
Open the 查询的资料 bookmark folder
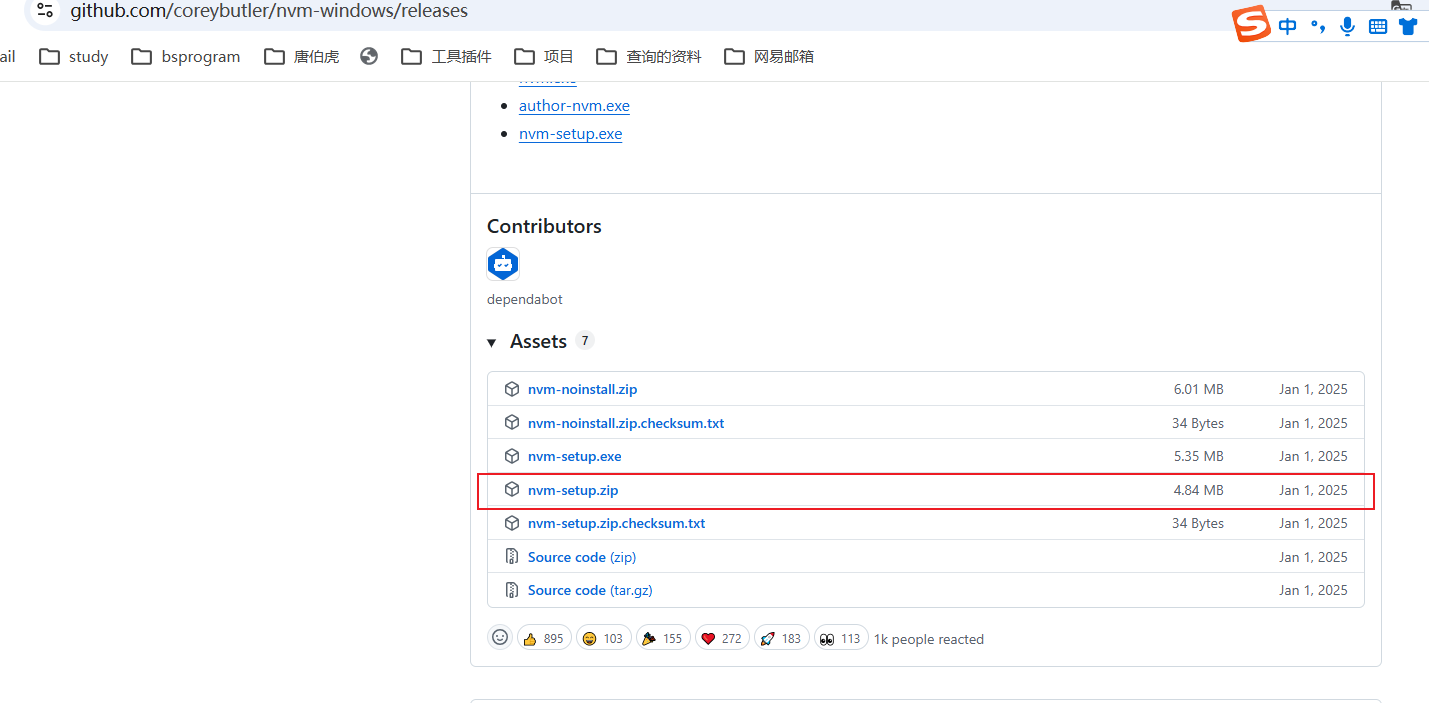648,57
